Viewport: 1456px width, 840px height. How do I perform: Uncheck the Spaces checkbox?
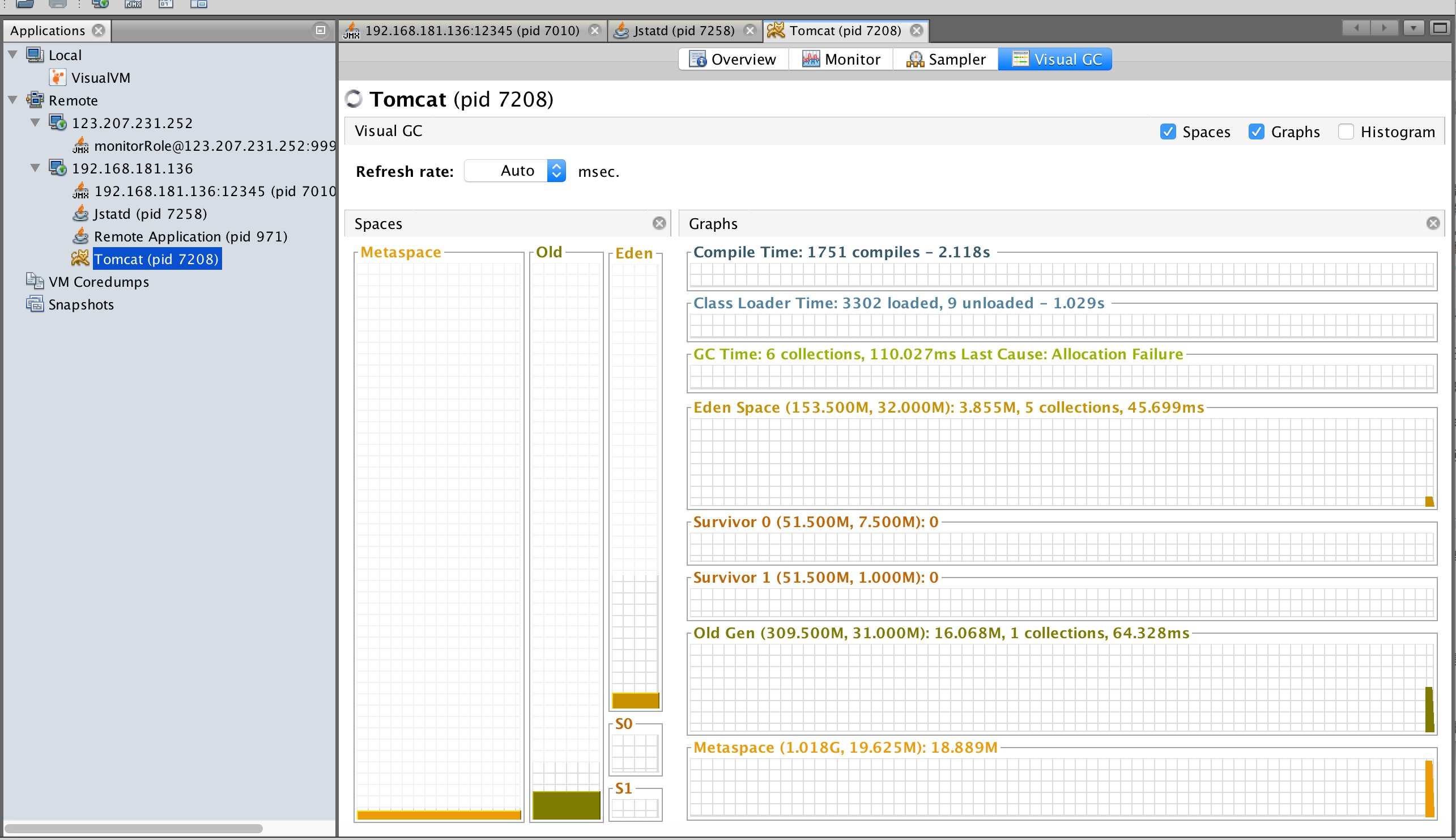pyautogui.click(x=1168, y=131)
